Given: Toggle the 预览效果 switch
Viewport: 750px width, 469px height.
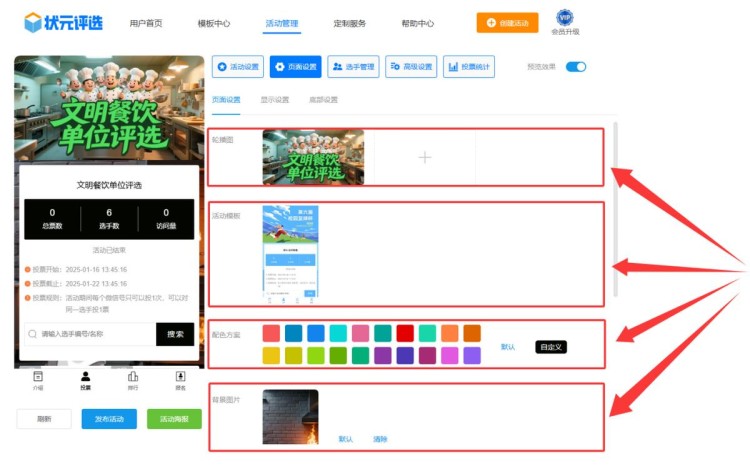Looking at the screenshot, I should [575, 67].
